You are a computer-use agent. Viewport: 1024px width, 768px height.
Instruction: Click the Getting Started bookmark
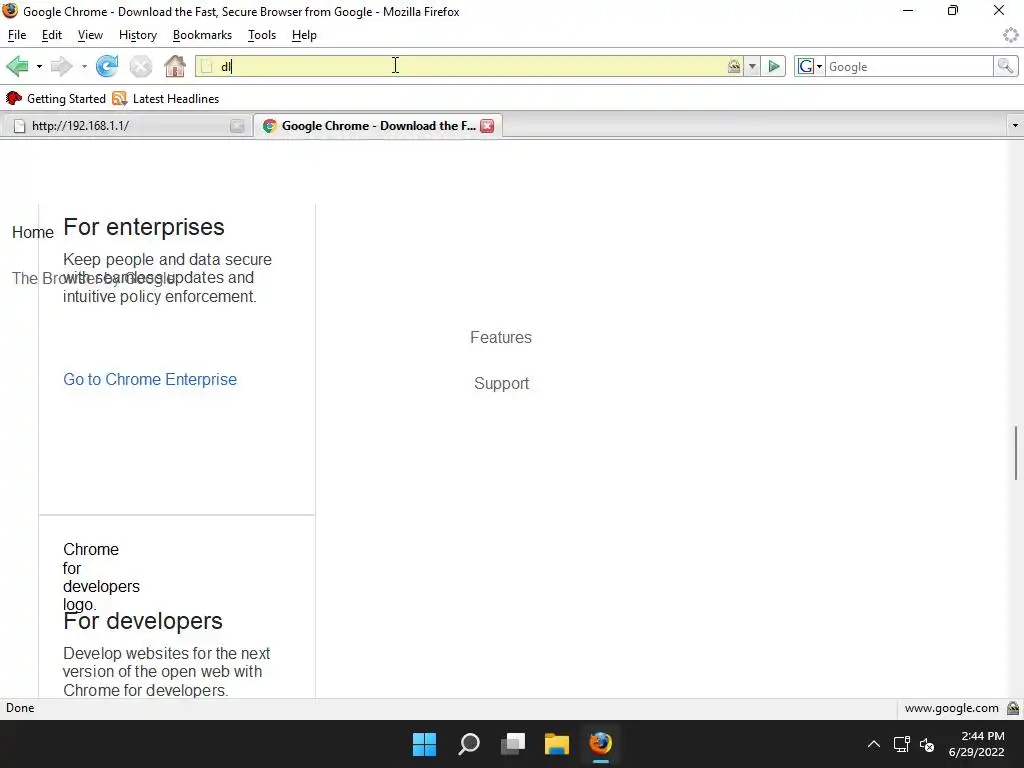pyautogui.click(x=56, y=99)
